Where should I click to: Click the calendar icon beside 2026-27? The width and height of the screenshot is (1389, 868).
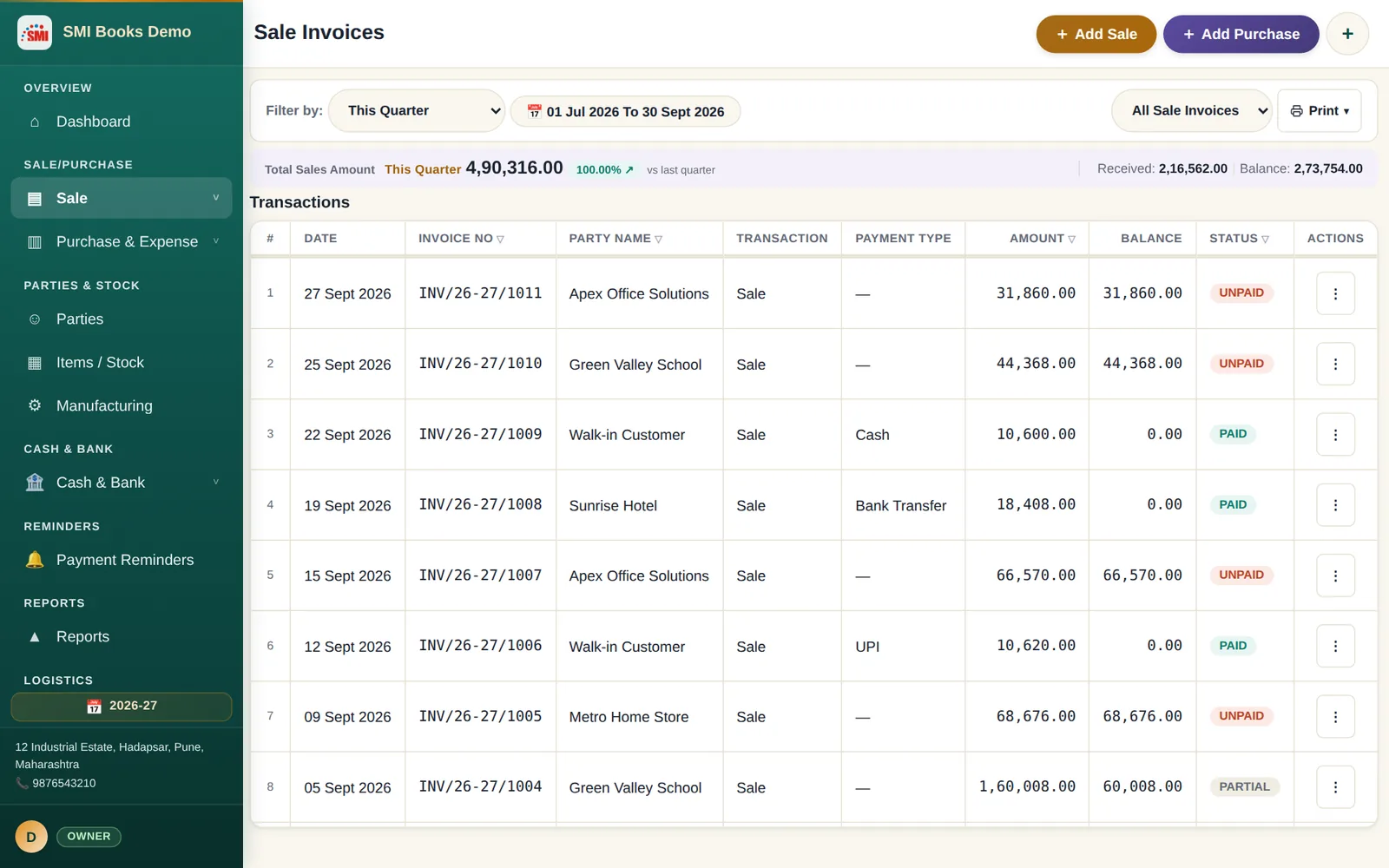(95, 707)
